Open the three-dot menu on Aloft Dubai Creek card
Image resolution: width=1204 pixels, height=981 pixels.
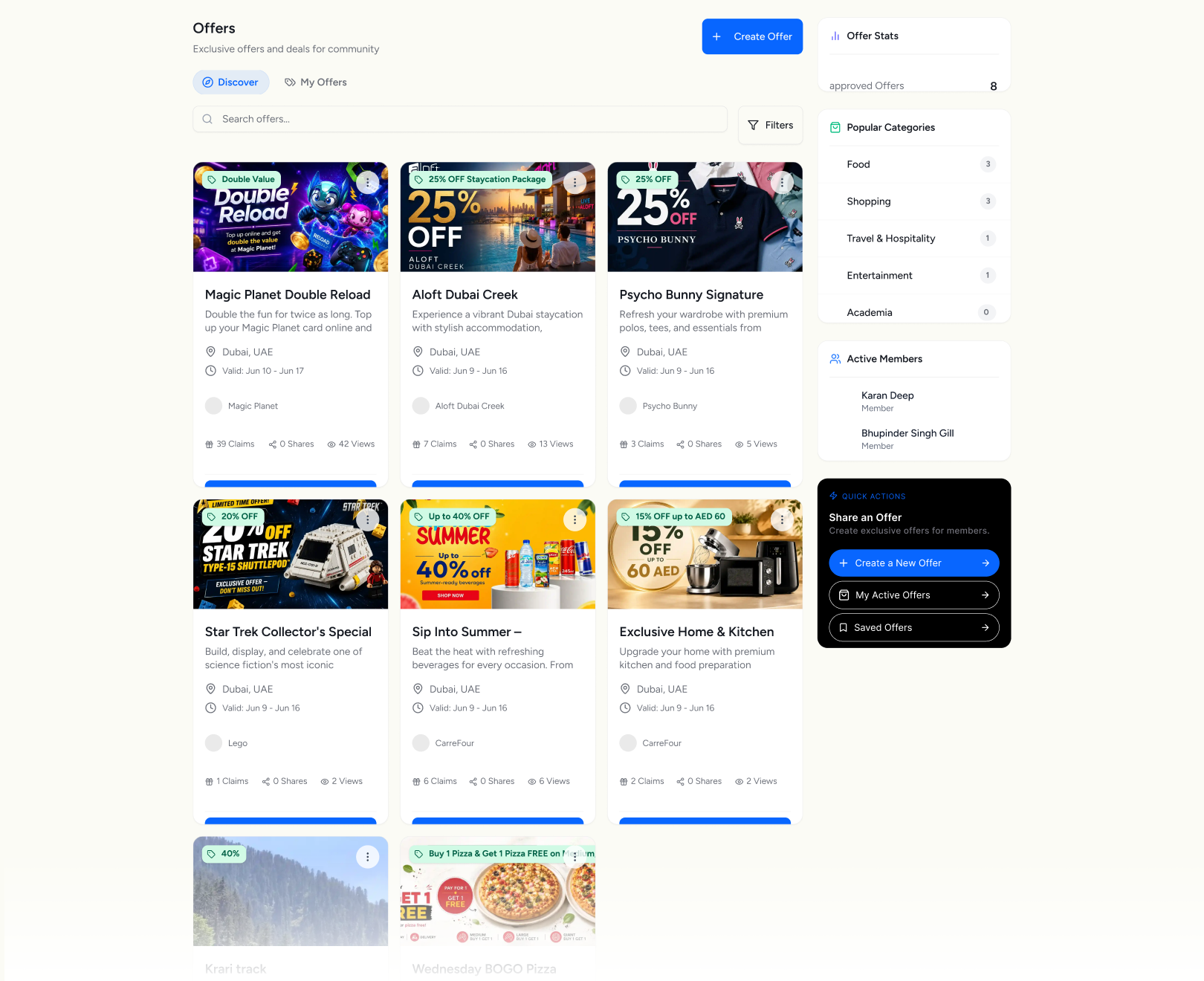(575, 182)
